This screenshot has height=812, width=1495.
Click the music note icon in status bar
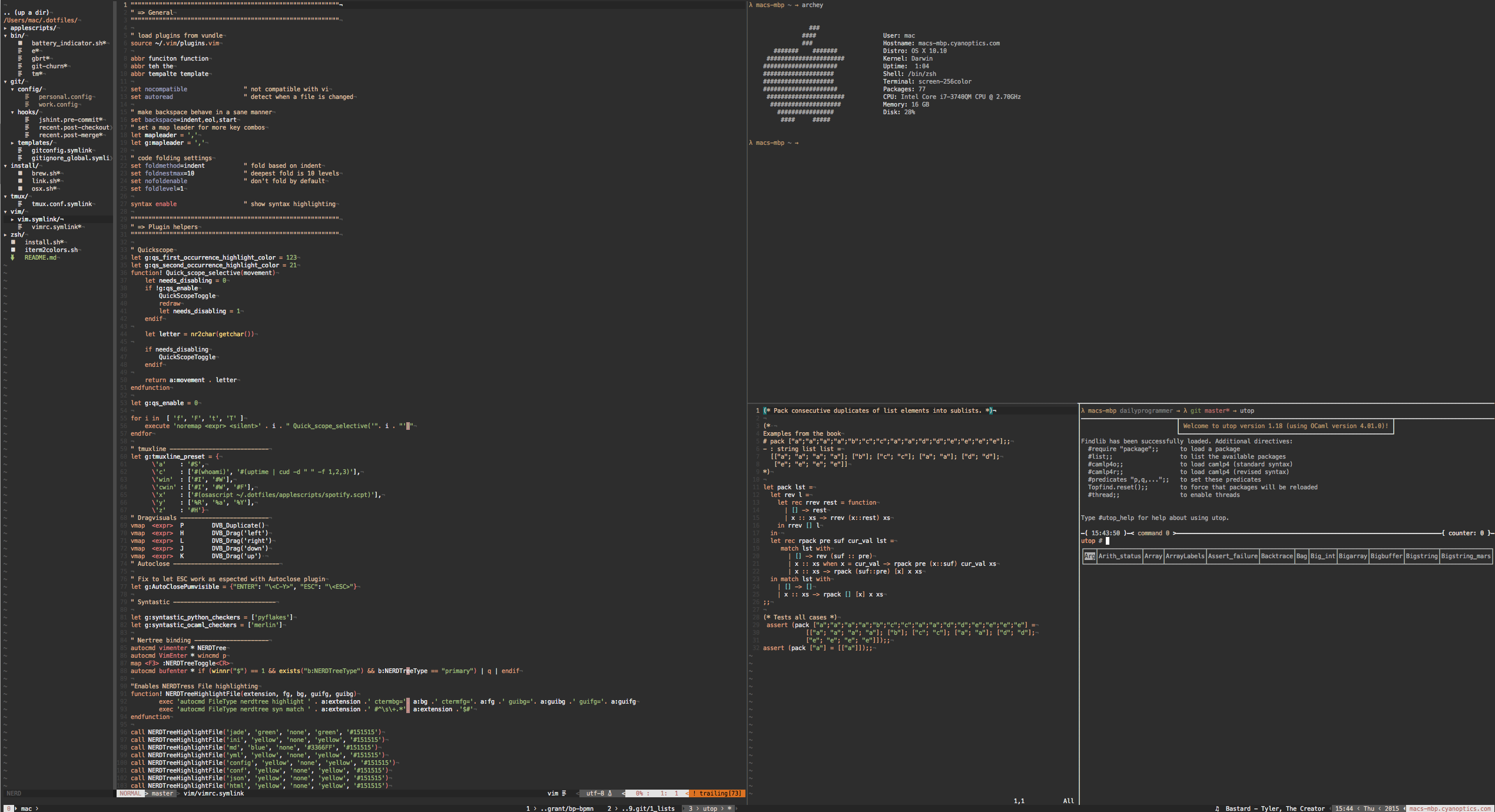coord(1217,808)
